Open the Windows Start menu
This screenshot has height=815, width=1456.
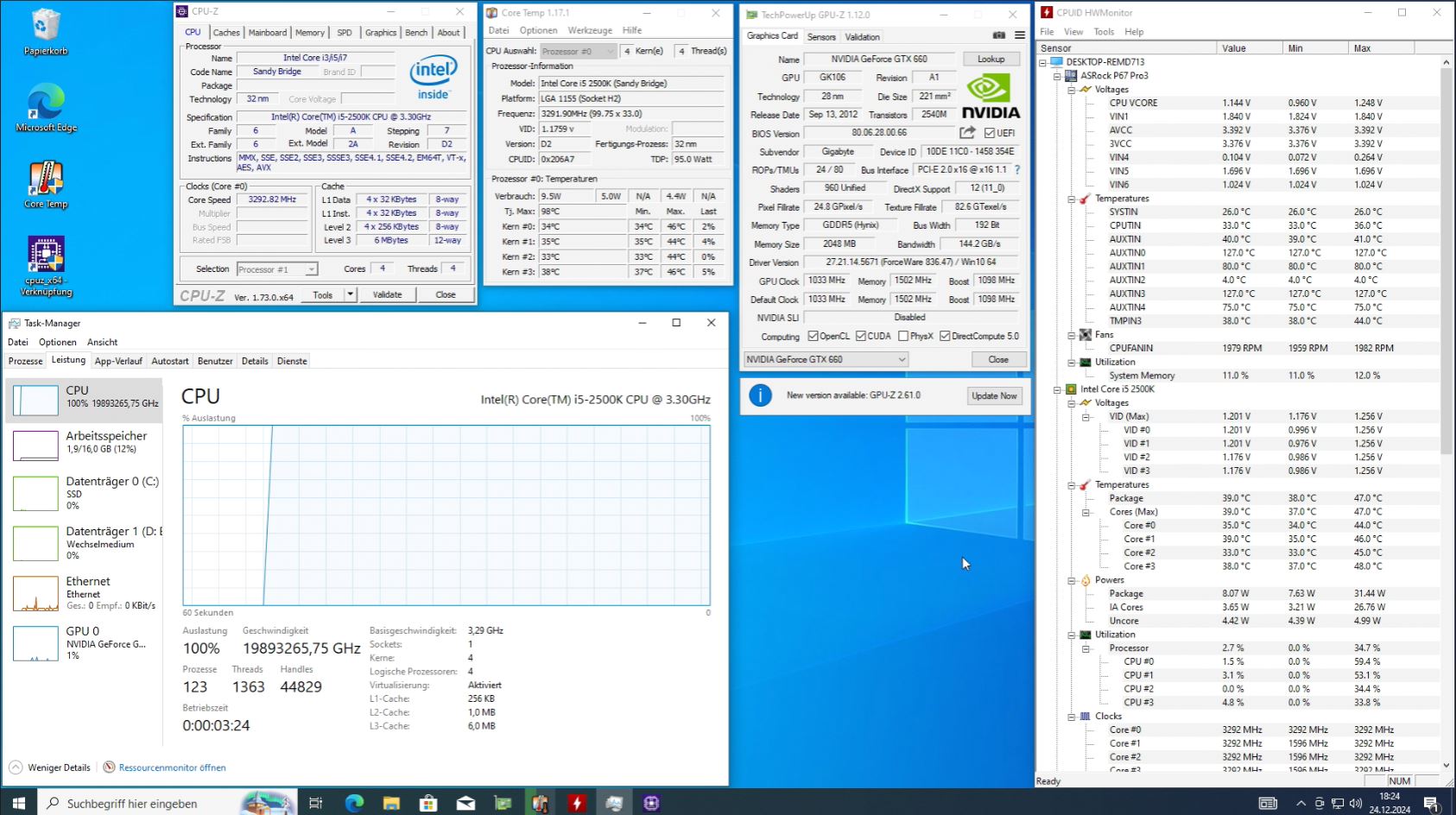click(x=18, y=803)
